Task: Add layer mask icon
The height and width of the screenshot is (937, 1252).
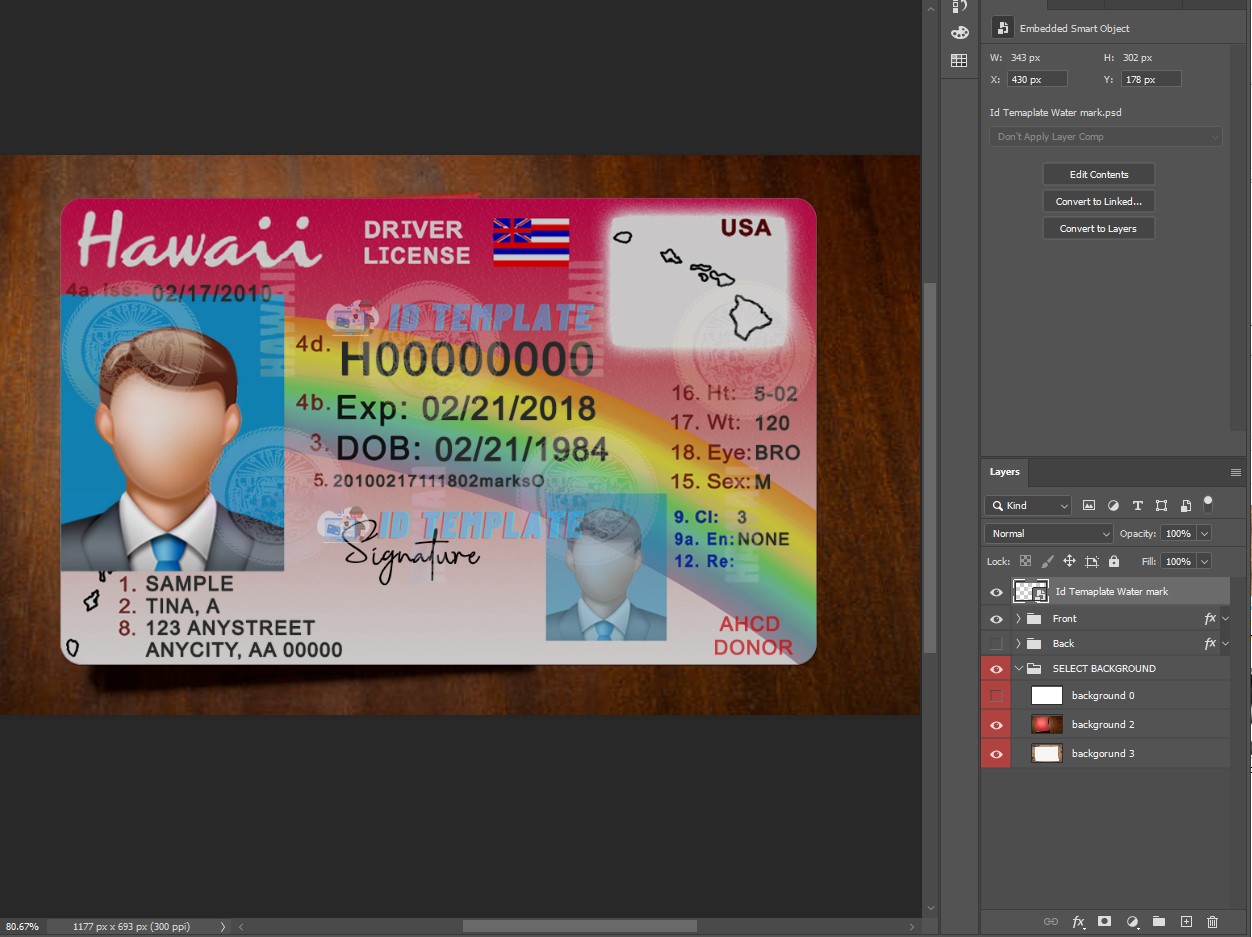Action: point(1105,922)
